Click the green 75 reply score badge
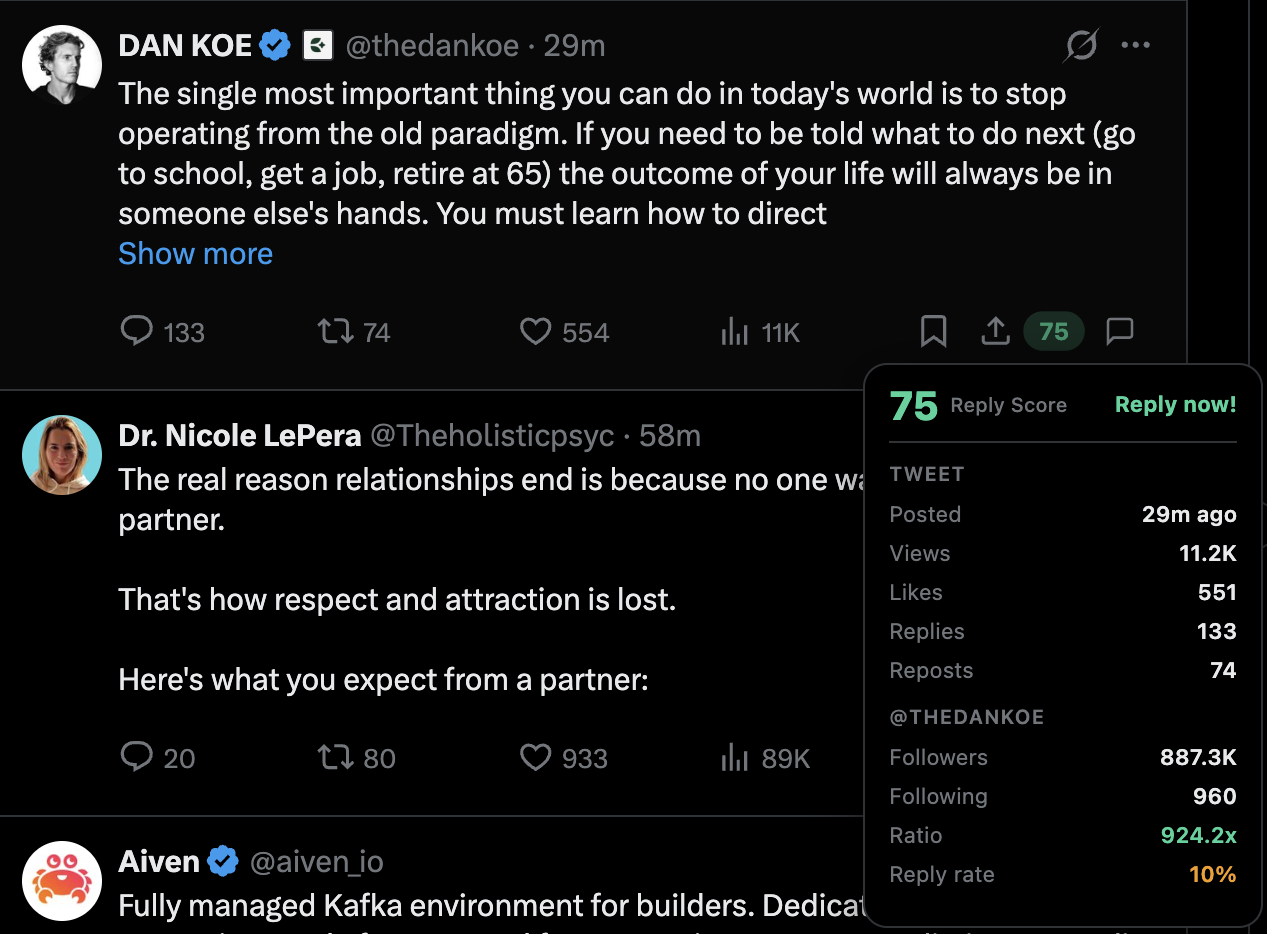Screen dimensions: 1267x934 coord(1054,331)
